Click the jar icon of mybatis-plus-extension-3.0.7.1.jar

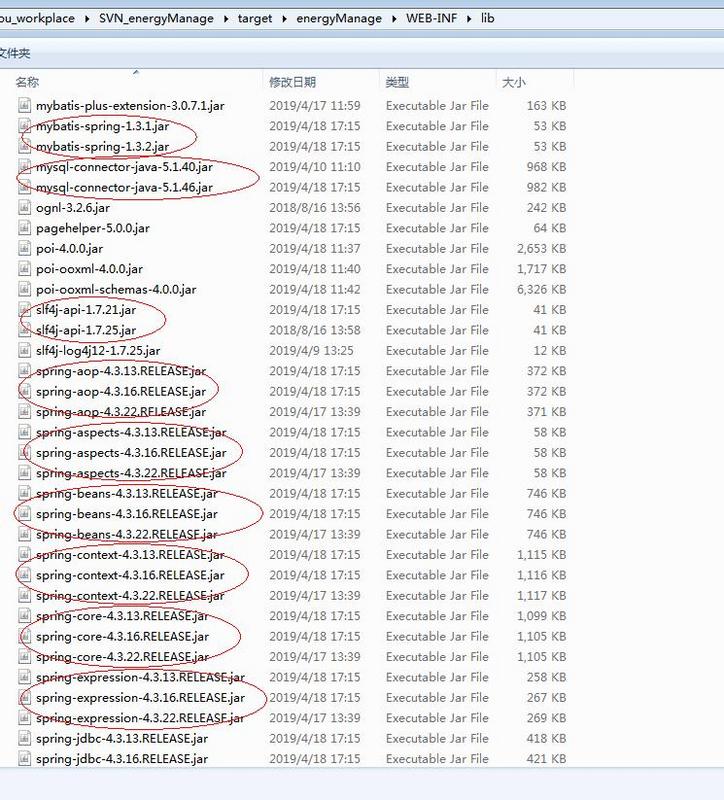24,106
